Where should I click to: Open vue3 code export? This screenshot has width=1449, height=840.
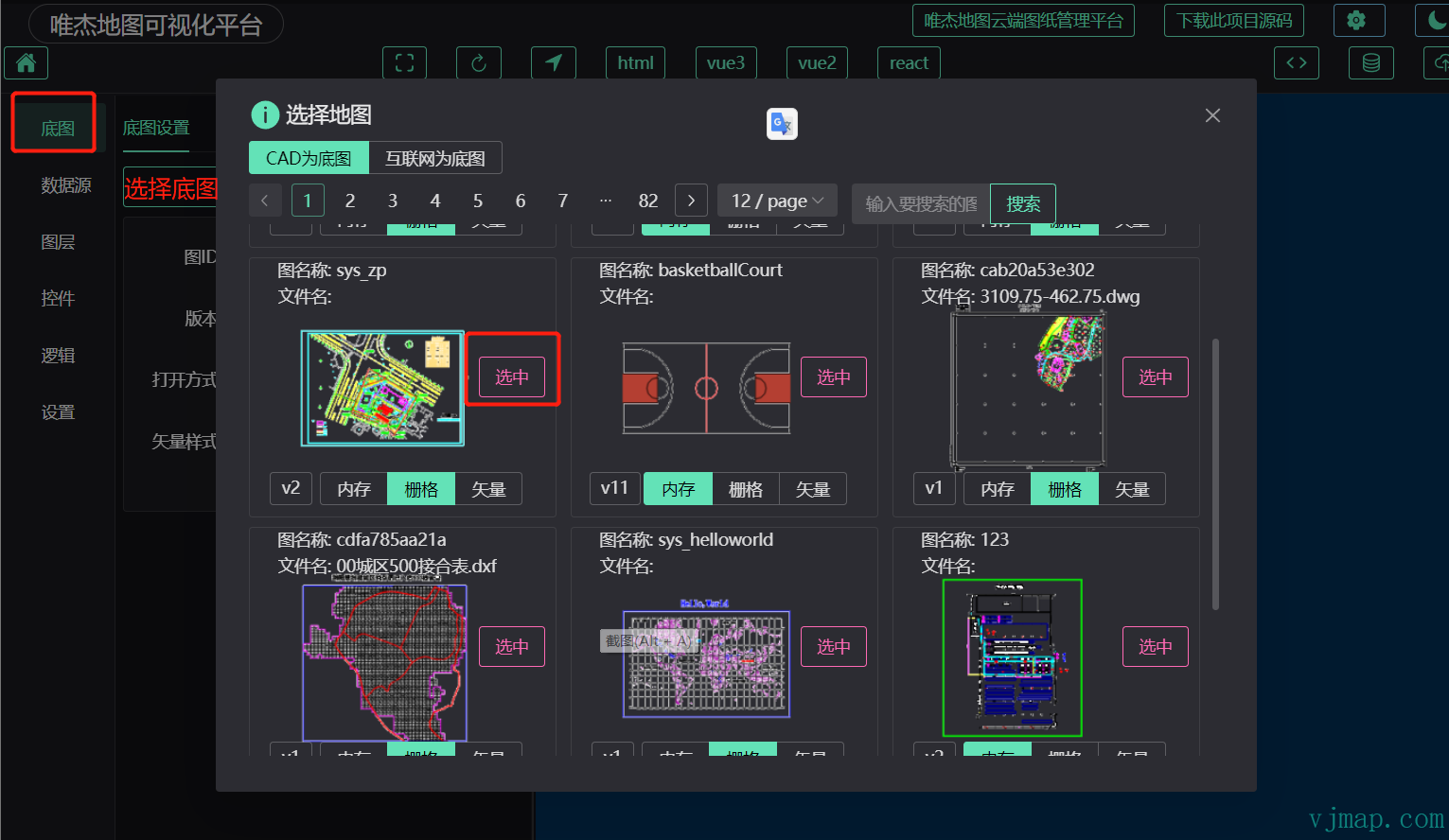coord(726,63)
